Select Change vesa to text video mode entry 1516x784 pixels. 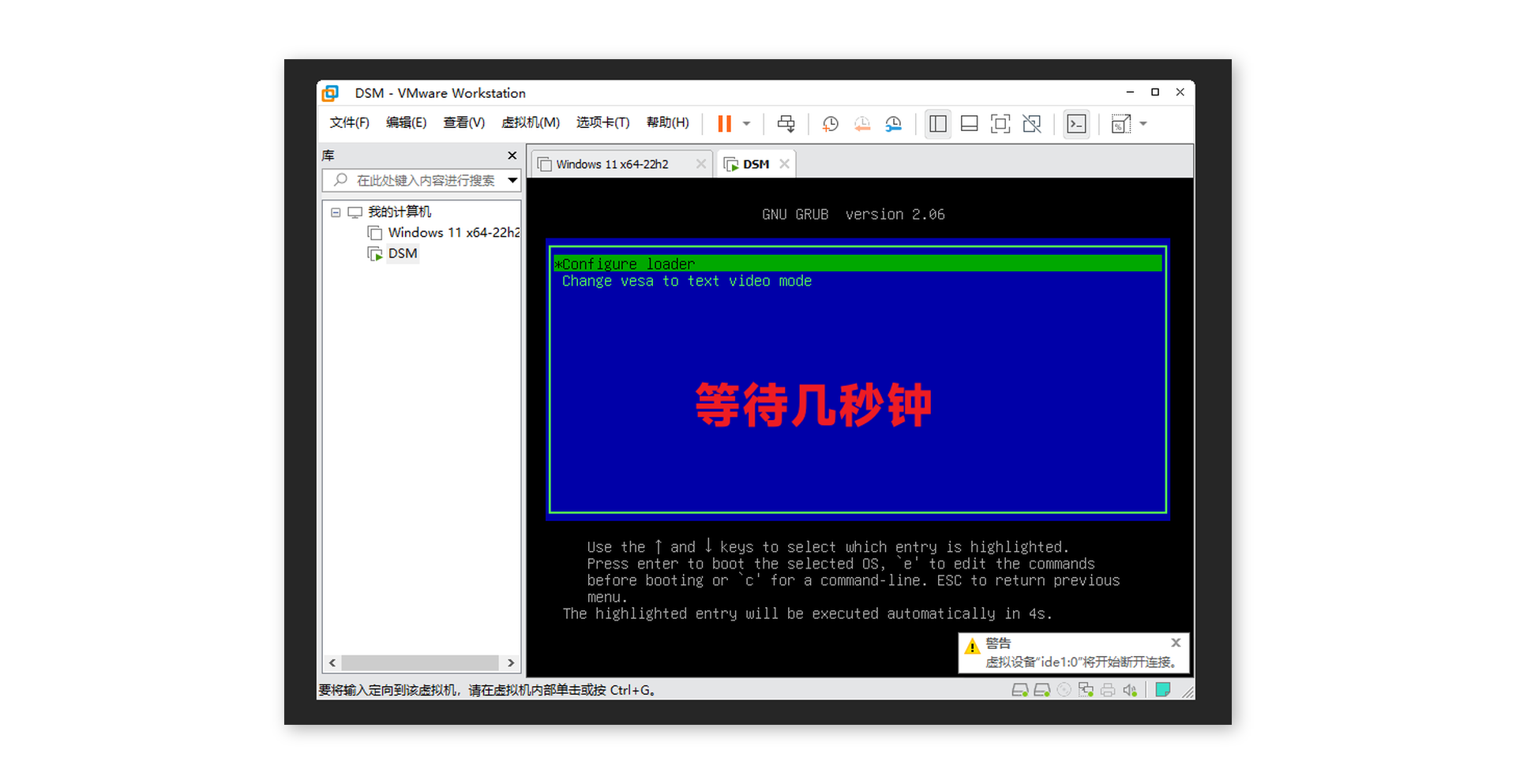coord(686,281)
